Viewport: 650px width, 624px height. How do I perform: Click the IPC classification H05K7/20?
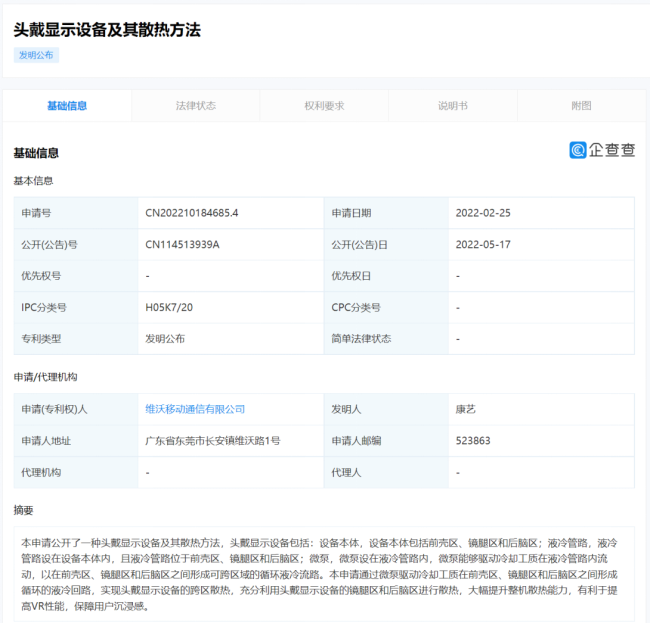pos(170,307)
